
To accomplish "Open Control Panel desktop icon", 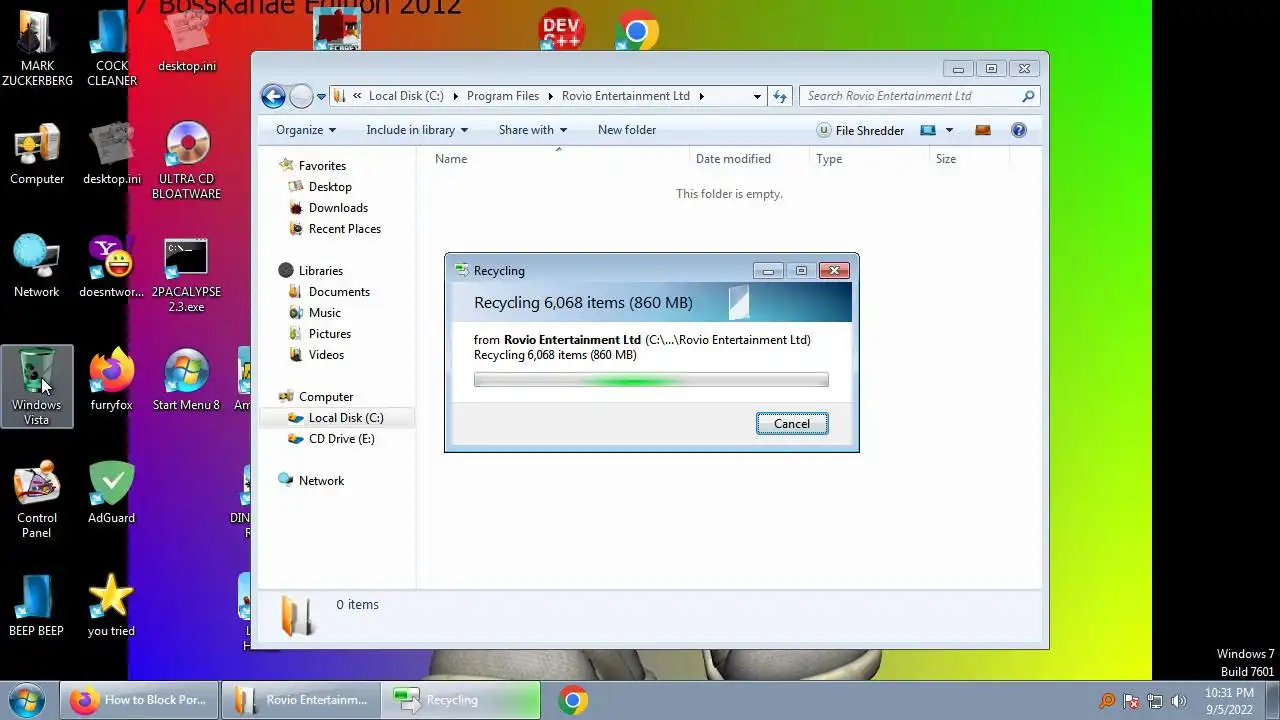I will pyautogui.click(x=37, y=500).
